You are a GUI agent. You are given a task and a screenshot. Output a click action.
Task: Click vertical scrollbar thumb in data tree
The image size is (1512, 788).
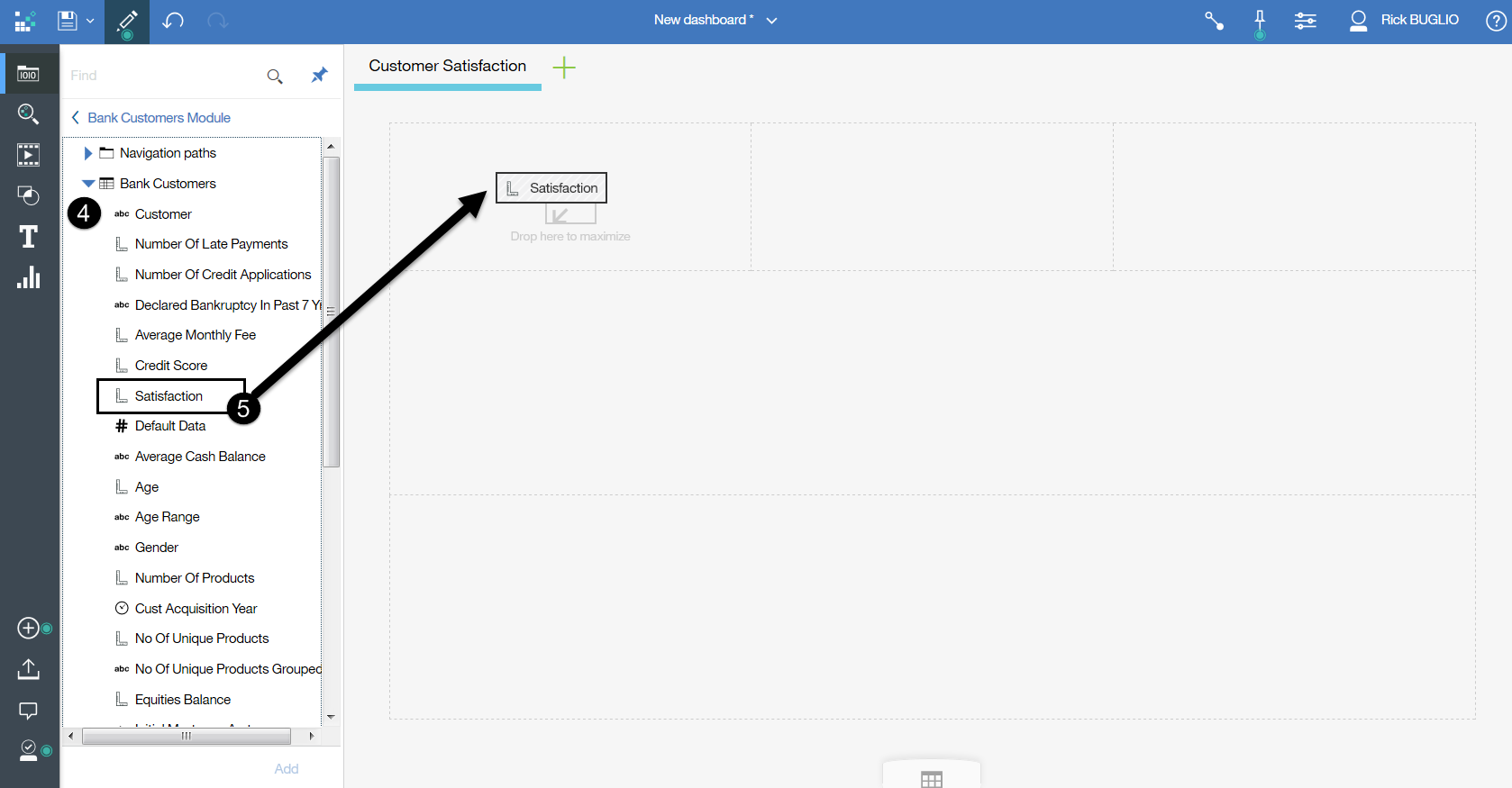tap(332, 312)
